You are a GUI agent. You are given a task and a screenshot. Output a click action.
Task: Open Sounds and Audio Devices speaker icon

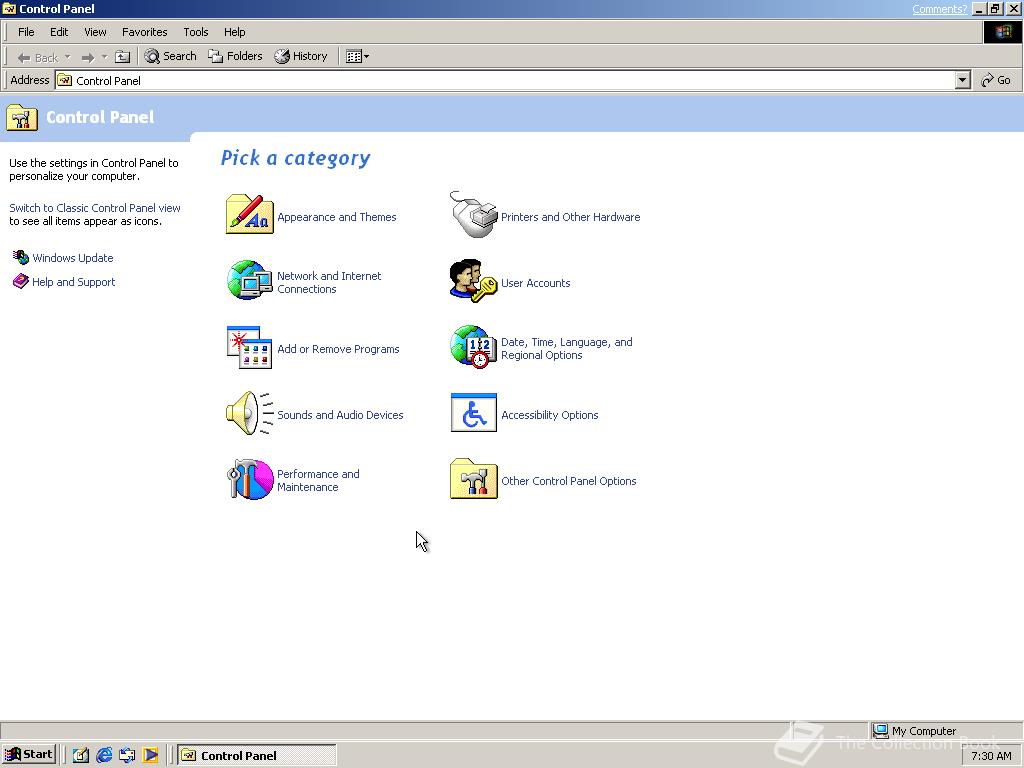[x=249, y=413]
